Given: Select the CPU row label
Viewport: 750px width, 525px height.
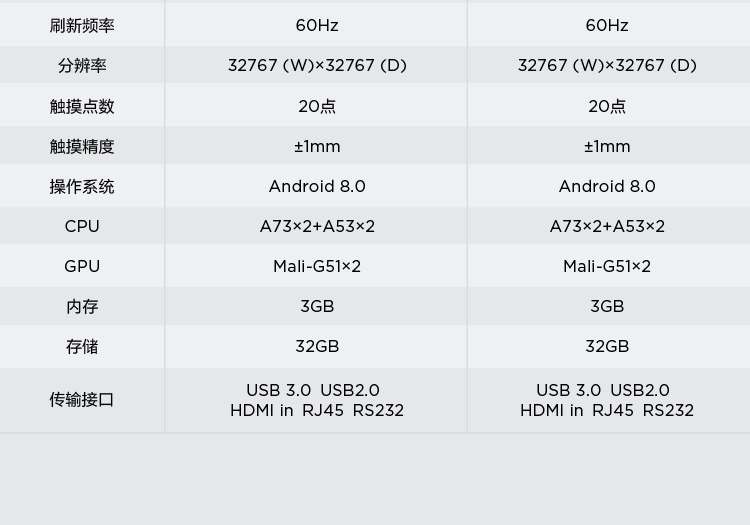Looking at the screenshot, I should [x=82, y=226].
